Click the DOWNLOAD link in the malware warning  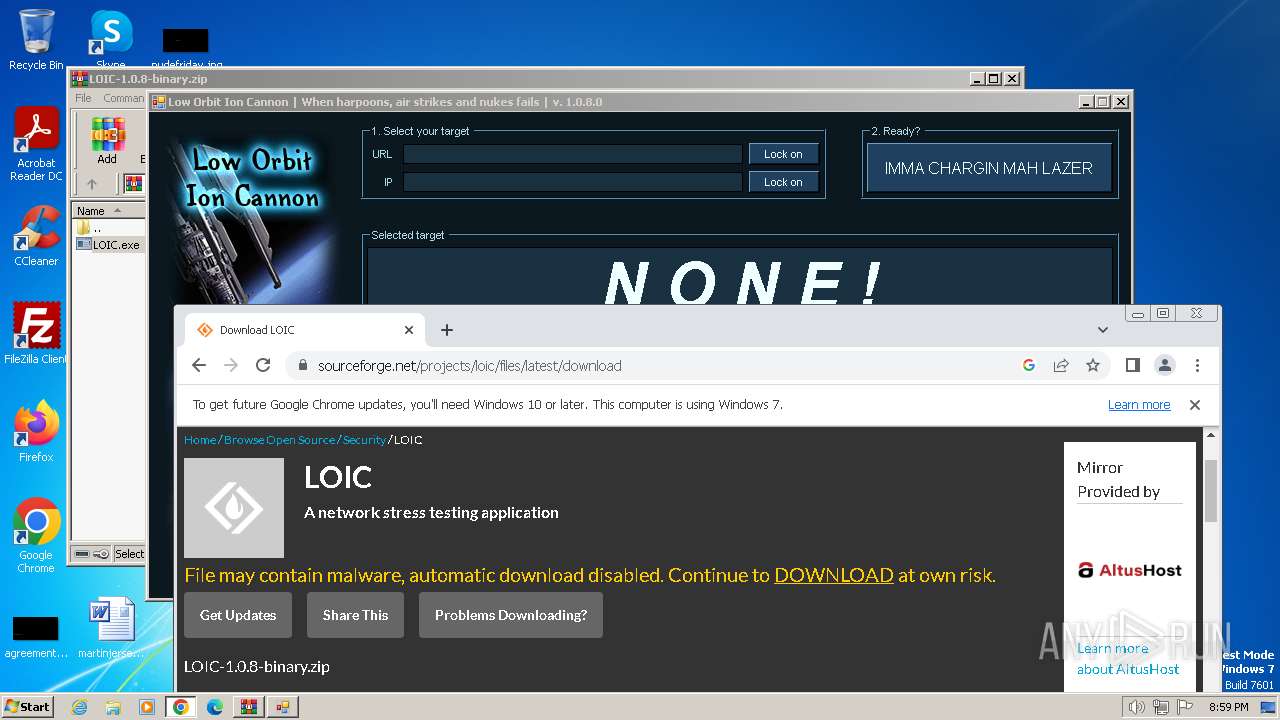point(834,575)
